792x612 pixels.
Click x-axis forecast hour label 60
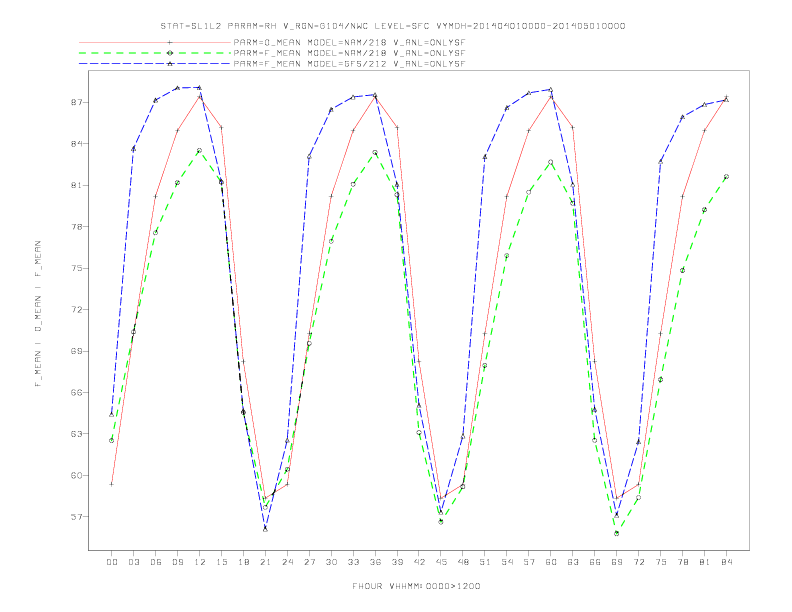(x=551, y=562)
